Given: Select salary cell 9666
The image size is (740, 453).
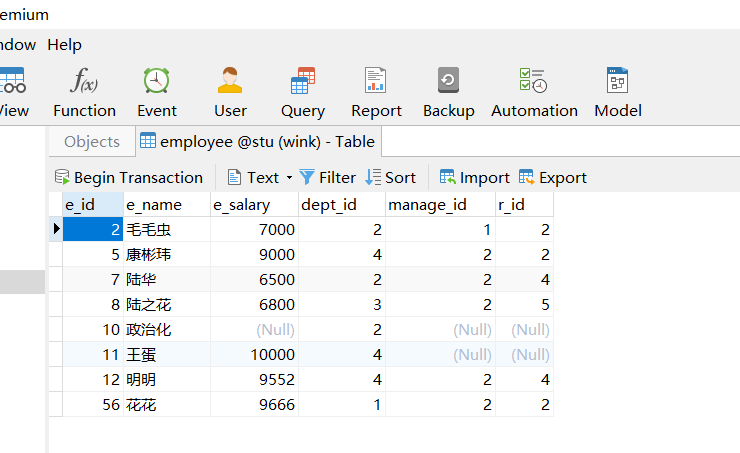Looking at the screenshot, I should pyautogui.click(x=254, y=404).
